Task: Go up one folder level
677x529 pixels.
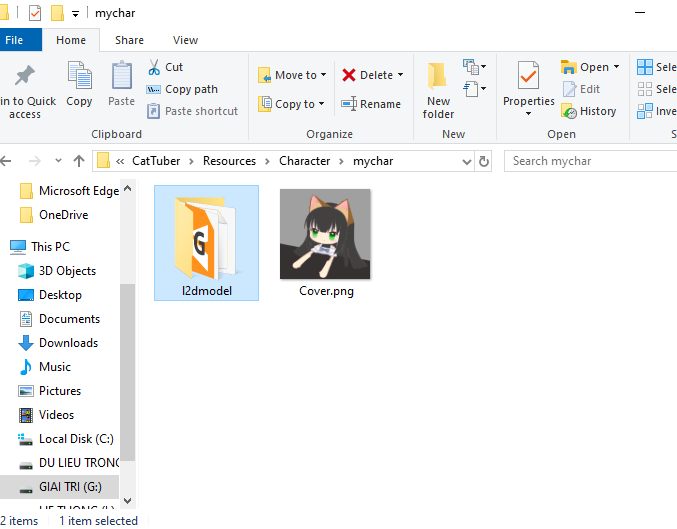Action: click(x=79, y=161)
